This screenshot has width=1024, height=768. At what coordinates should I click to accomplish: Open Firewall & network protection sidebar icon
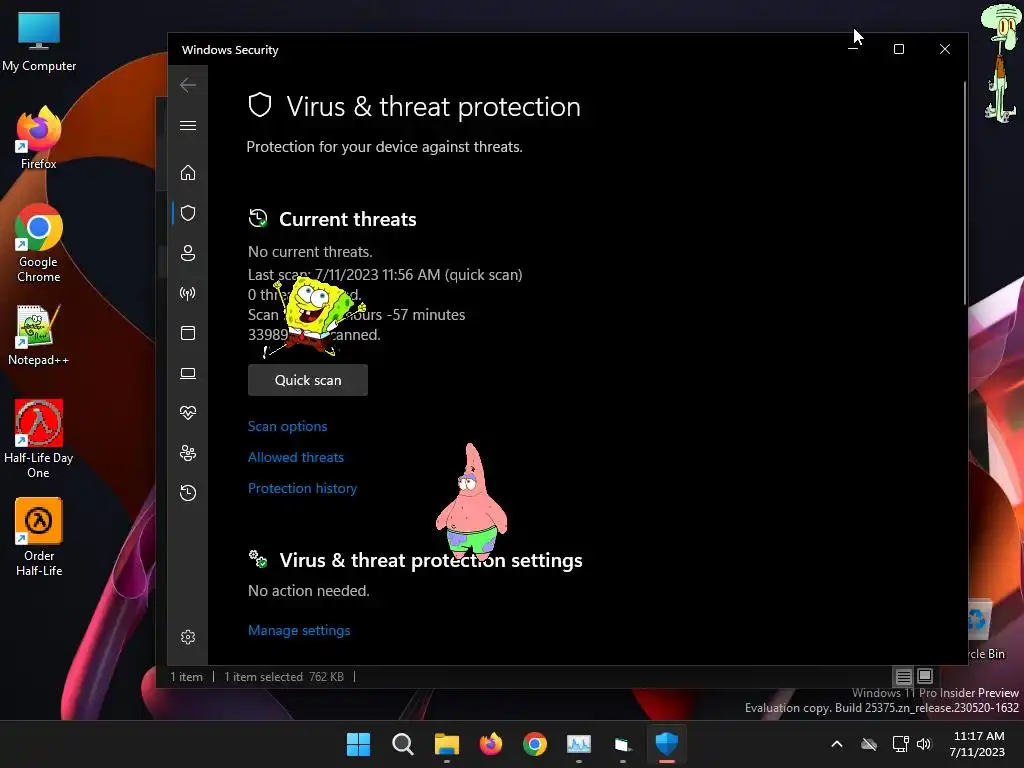tap(188, 293)
